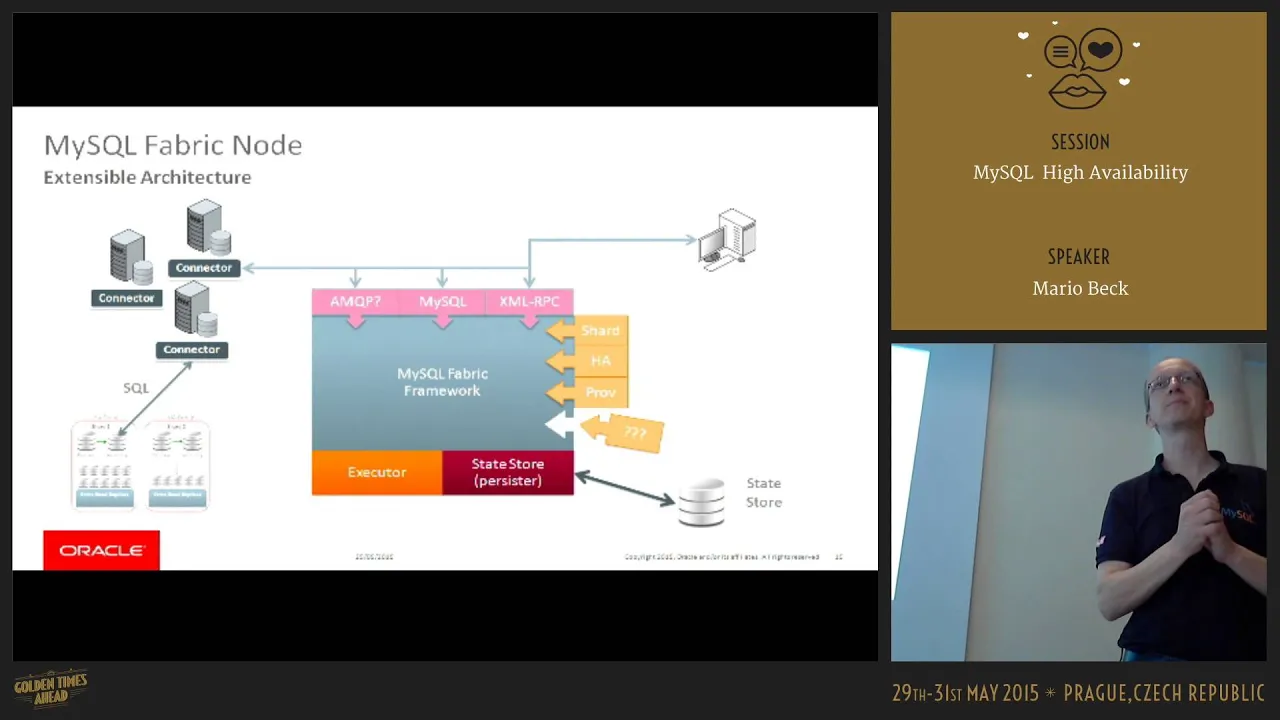
Task: Click the SQL arrow label
Action: point(136,388)
